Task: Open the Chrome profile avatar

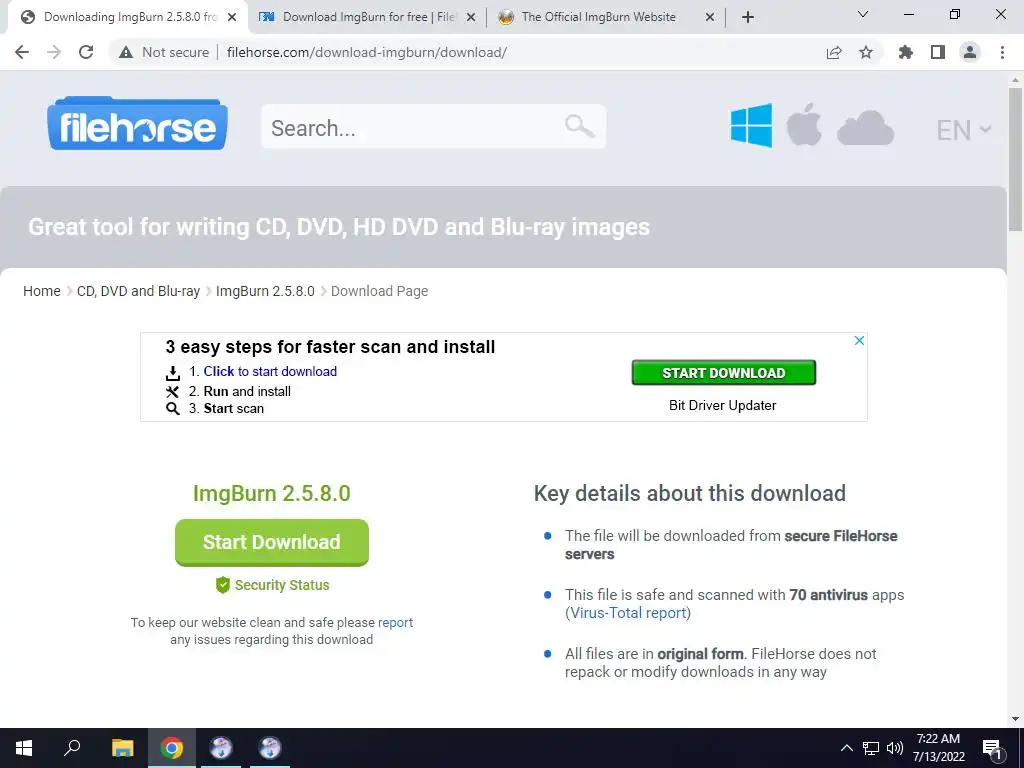Action: (970, 52)
